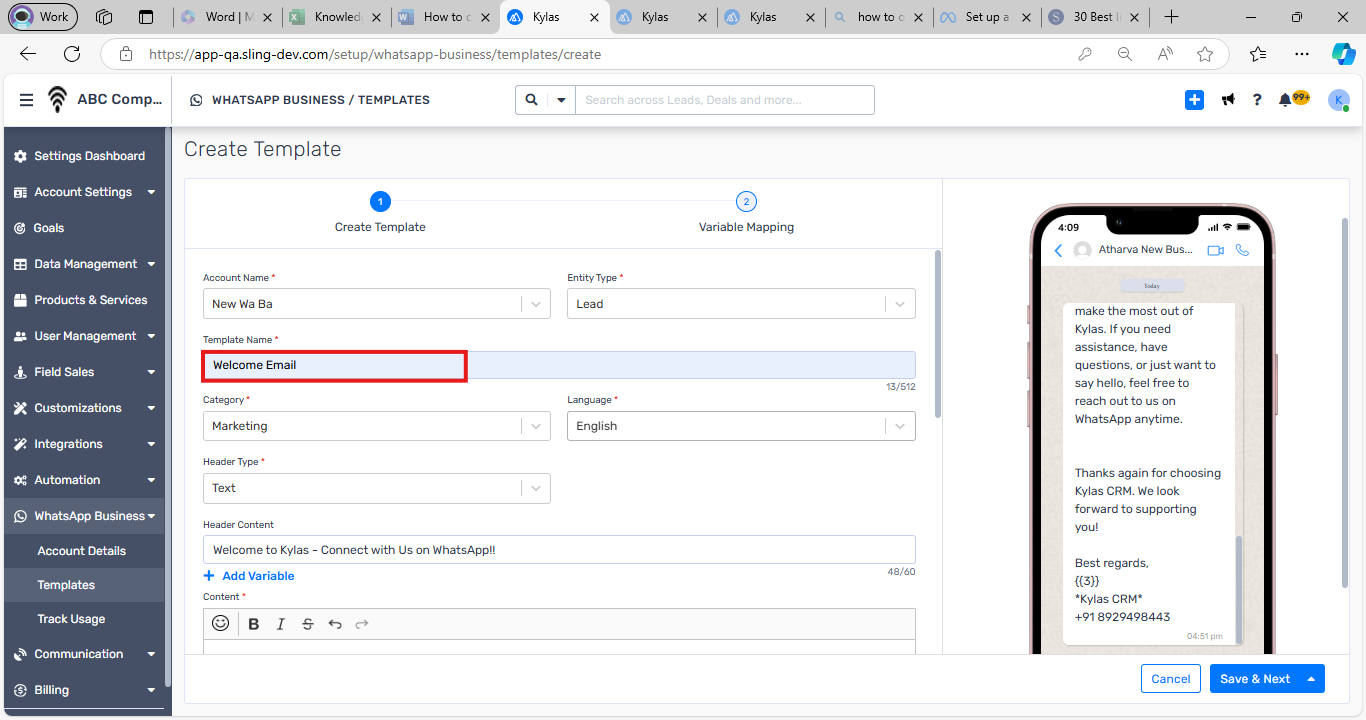Go back in the browser
Image resolution: width=1366 pixels, height=720 pixels.
pyautogui.click(x=28, y=54)
